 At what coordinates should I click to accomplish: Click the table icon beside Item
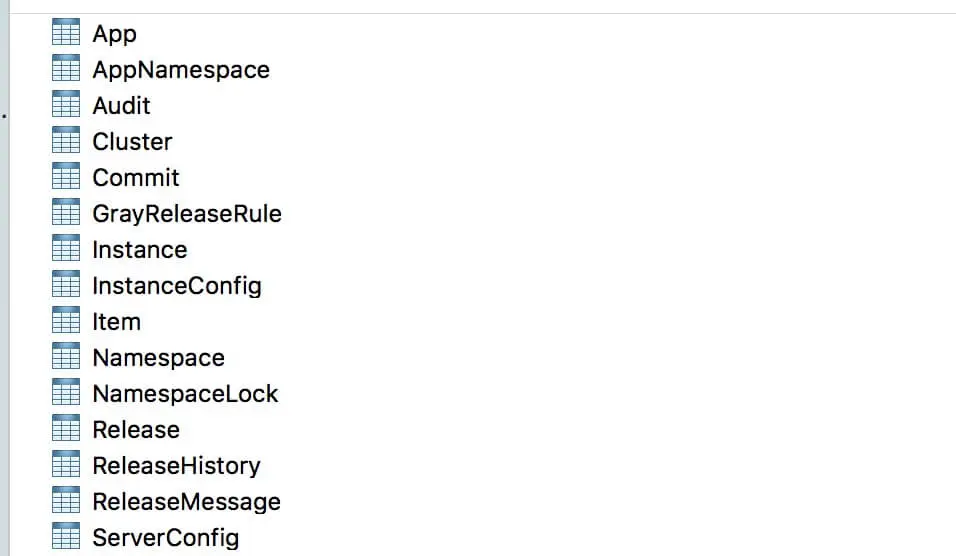point(65,321)
